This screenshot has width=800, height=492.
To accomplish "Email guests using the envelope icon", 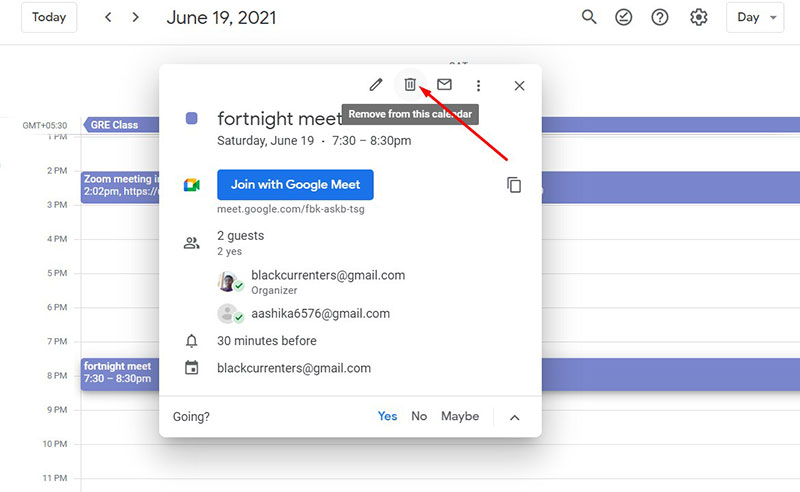I will tap(444, 85).
